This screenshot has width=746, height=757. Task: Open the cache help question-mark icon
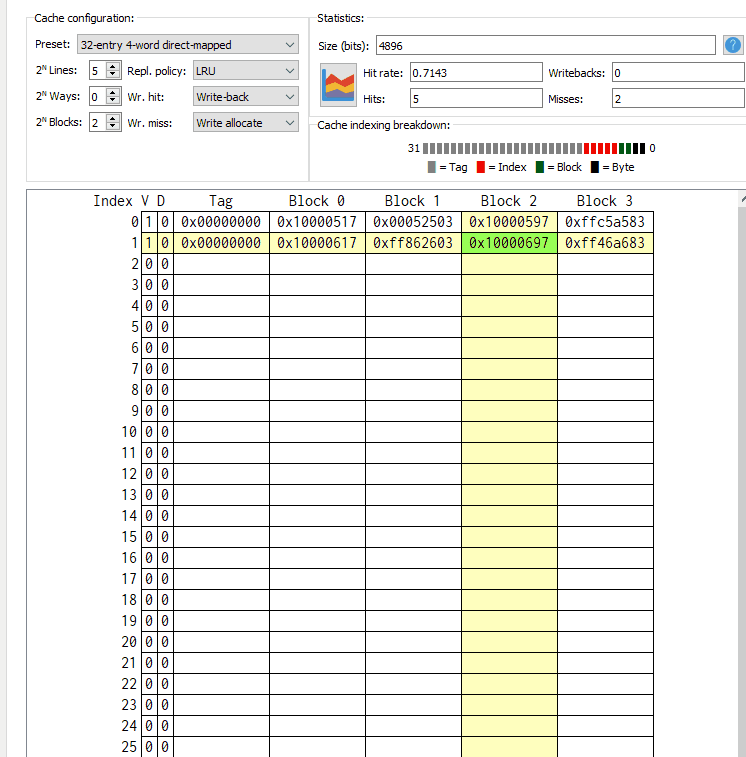point(732,45)
